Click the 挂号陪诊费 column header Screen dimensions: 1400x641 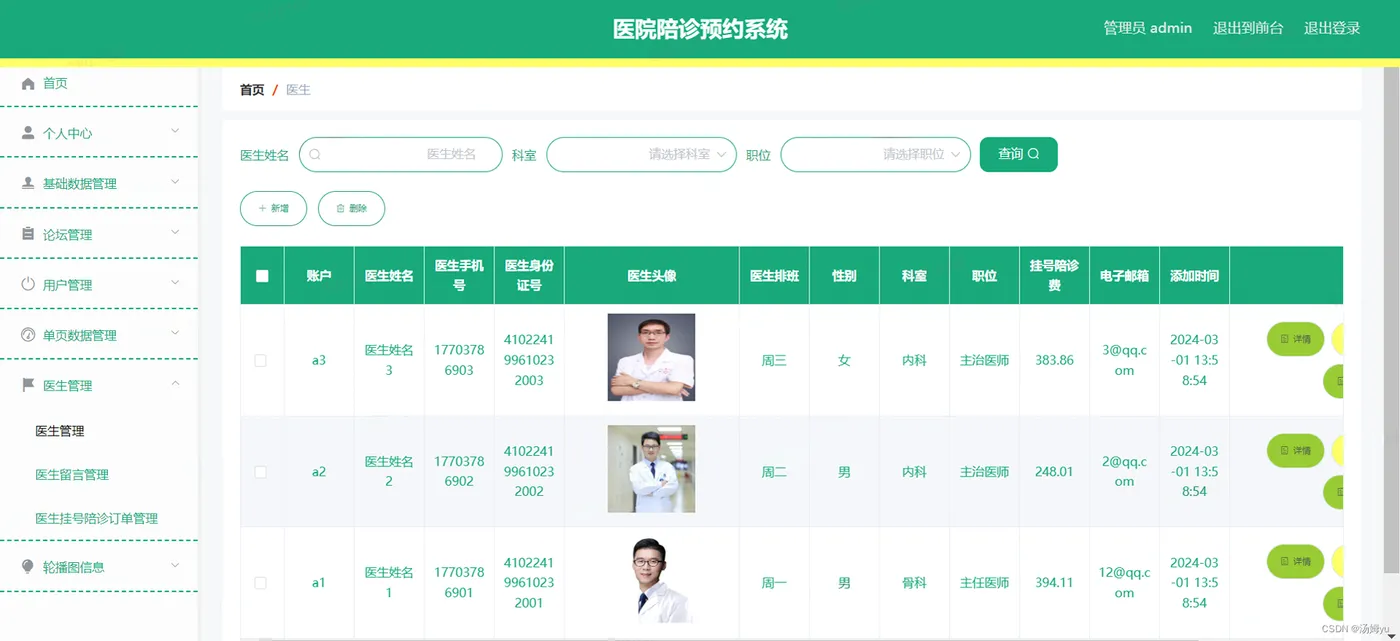(x=1054, y=276)
